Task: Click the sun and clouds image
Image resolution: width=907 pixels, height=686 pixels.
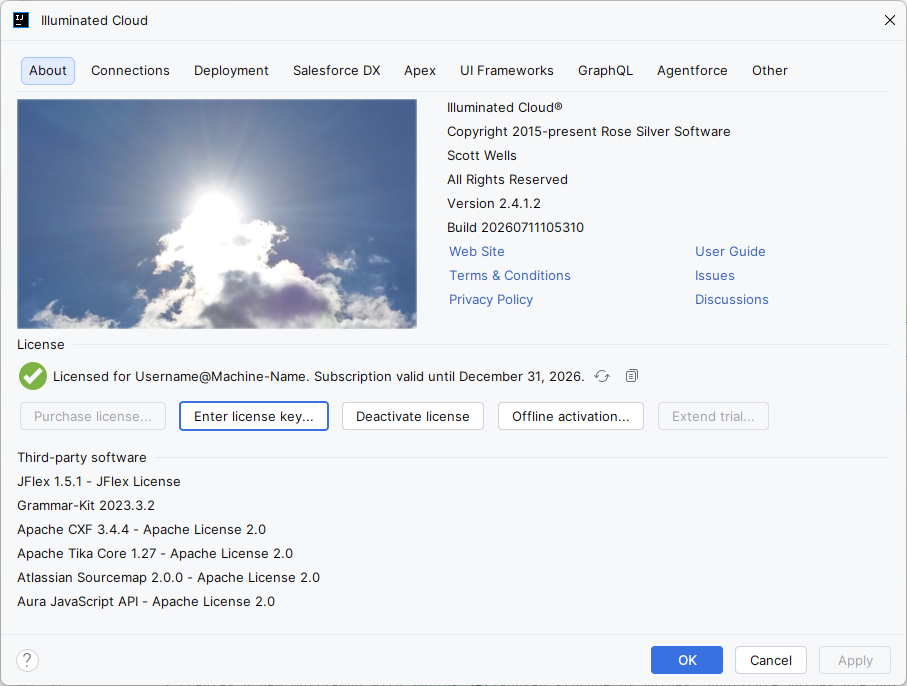Action: (217, 214)
